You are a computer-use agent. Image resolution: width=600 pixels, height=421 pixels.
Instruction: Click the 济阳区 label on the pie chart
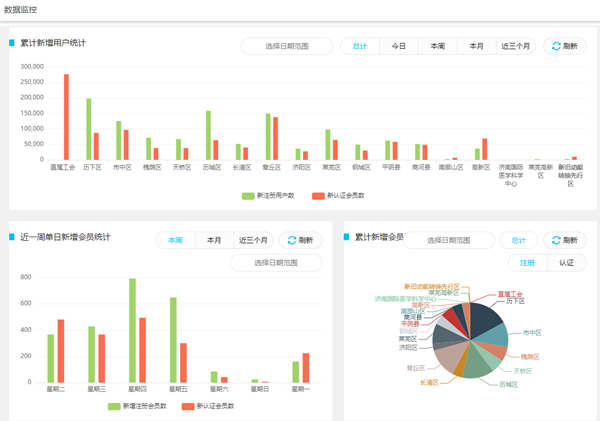pos(408,348)
